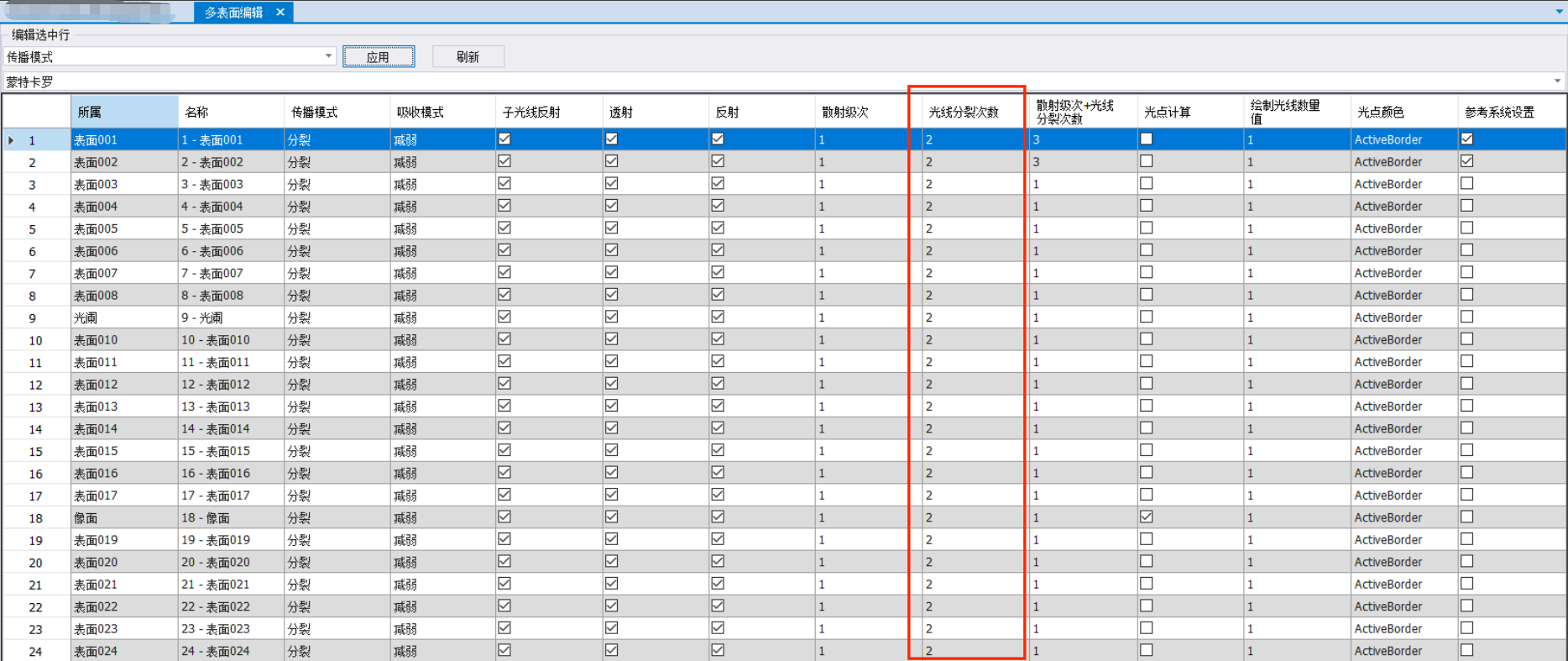Click the 应用 button

(x=379, y=57)
